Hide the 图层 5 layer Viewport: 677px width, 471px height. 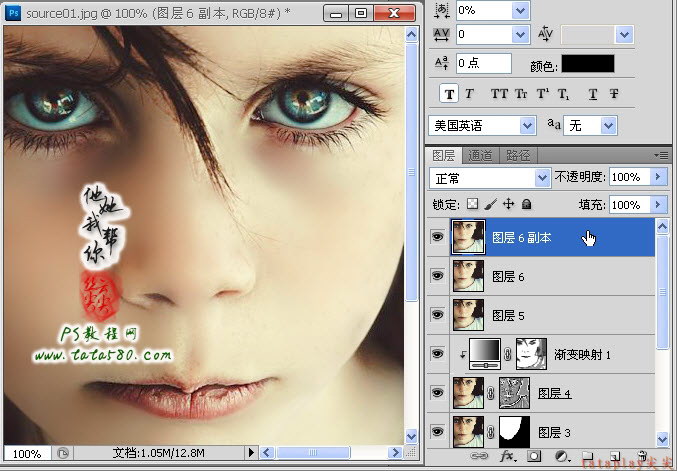tap(437, 315)
